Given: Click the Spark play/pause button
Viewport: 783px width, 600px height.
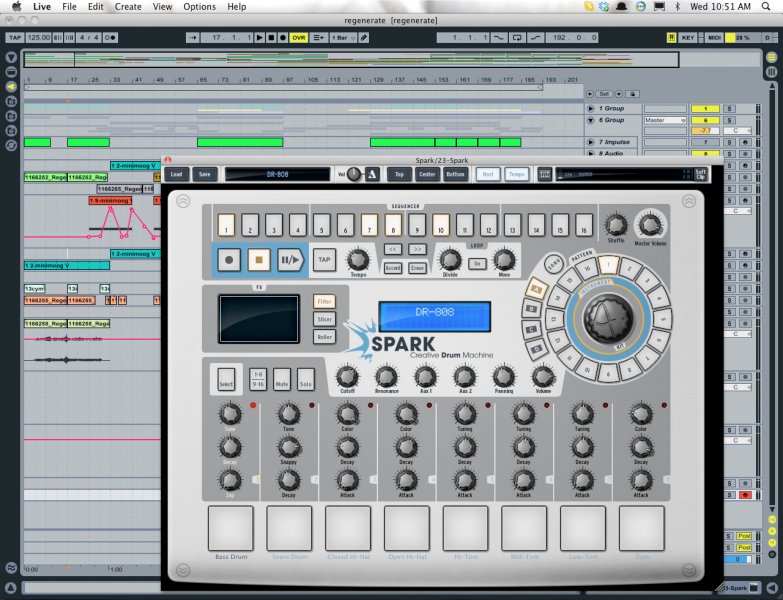Looking at the screenshot, I should 290,260.
